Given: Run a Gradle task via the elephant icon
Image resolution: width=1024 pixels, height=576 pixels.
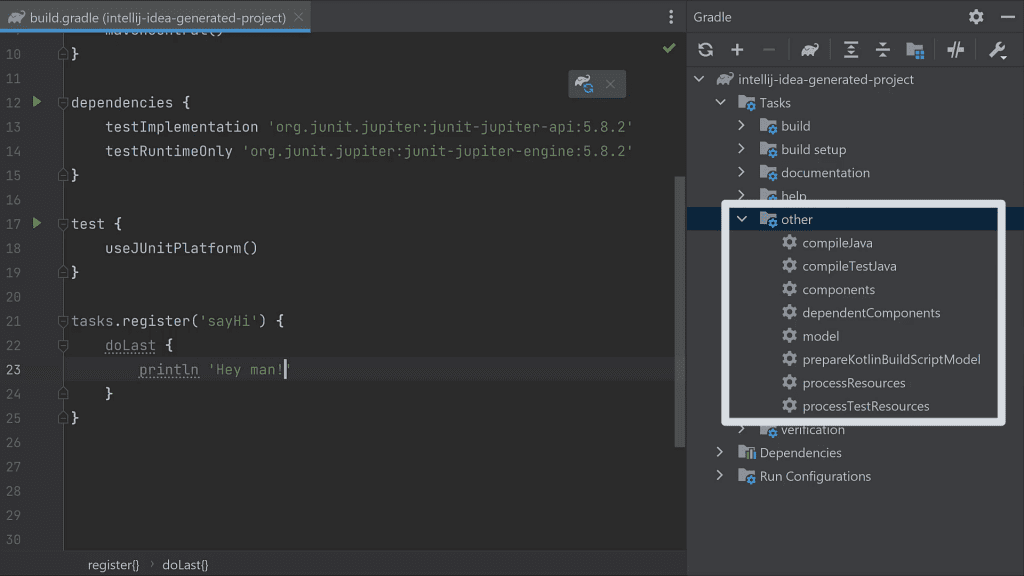Looking at the screenshot, I should coord(809,49).
